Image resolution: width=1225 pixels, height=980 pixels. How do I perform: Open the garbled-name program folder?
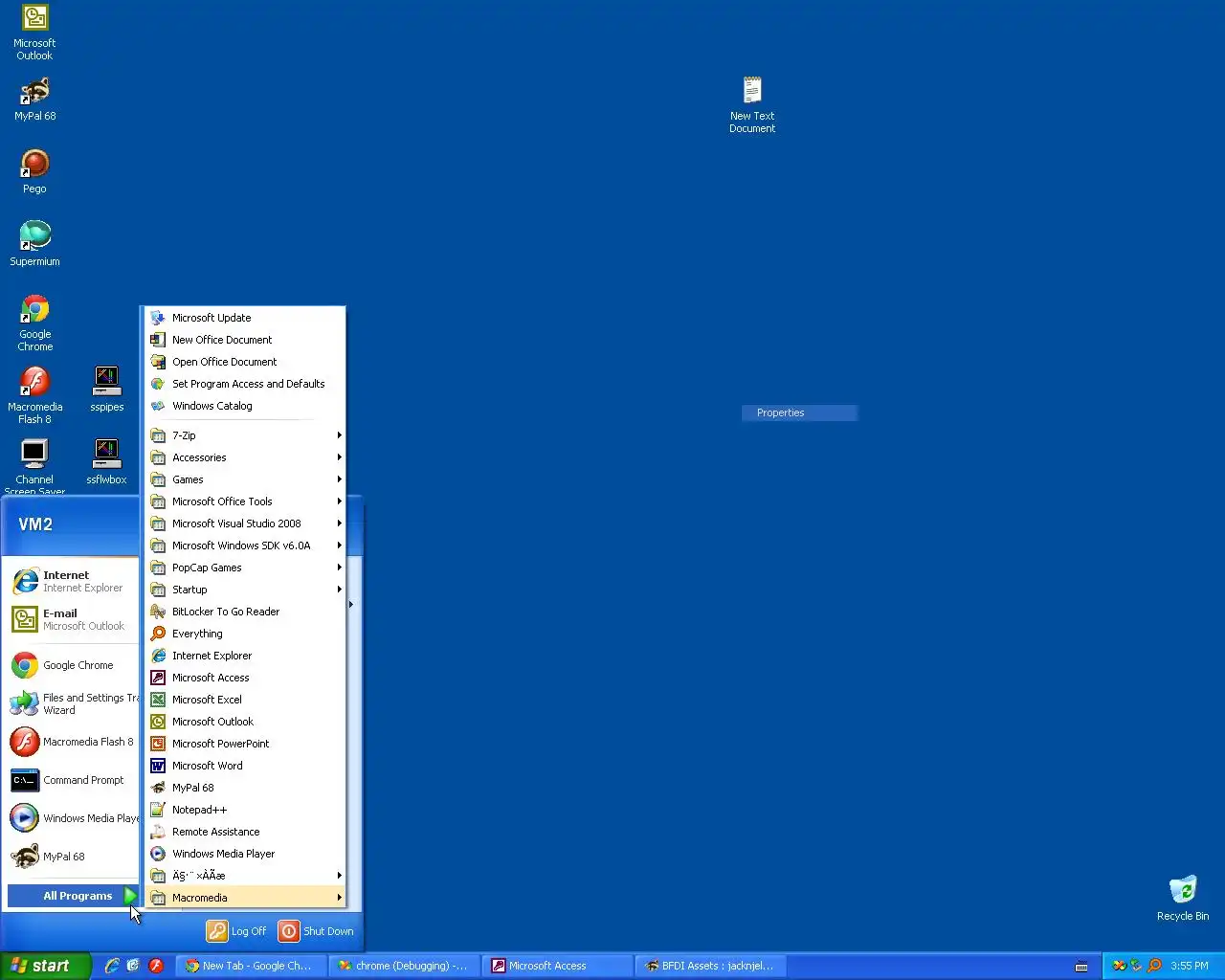(x=244, y=876)
